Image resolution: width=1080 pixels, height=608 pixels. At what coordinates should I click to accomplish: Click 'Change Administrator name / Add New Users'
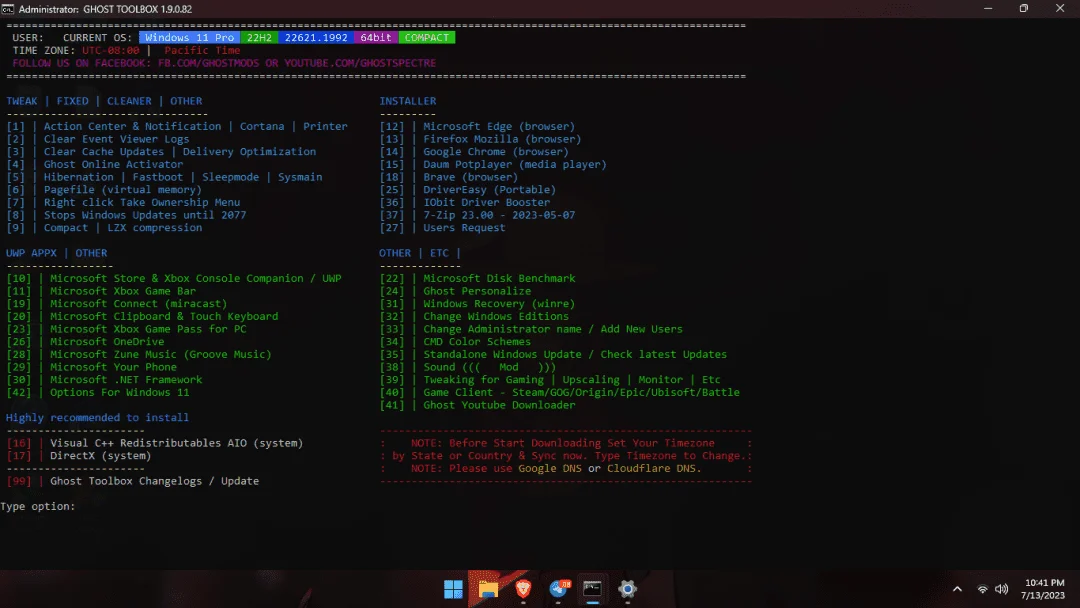coord(531,329)
